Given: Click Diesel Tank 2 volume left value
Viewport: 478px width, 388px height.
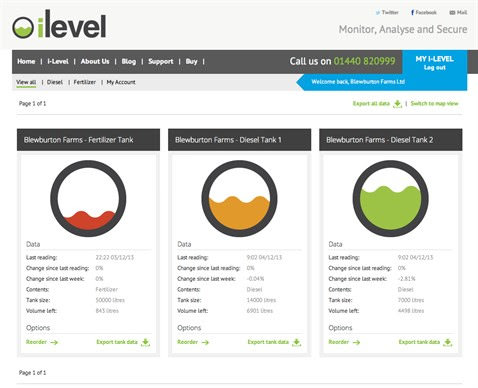Looking at the screenshot, I should [x=411, y=311].
